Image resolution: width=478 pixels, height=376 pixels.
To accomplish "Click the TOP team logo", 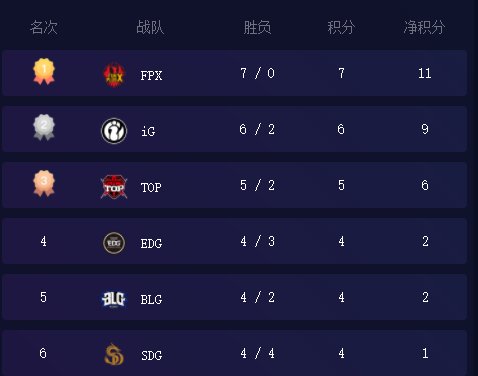I will pos(114,186).
